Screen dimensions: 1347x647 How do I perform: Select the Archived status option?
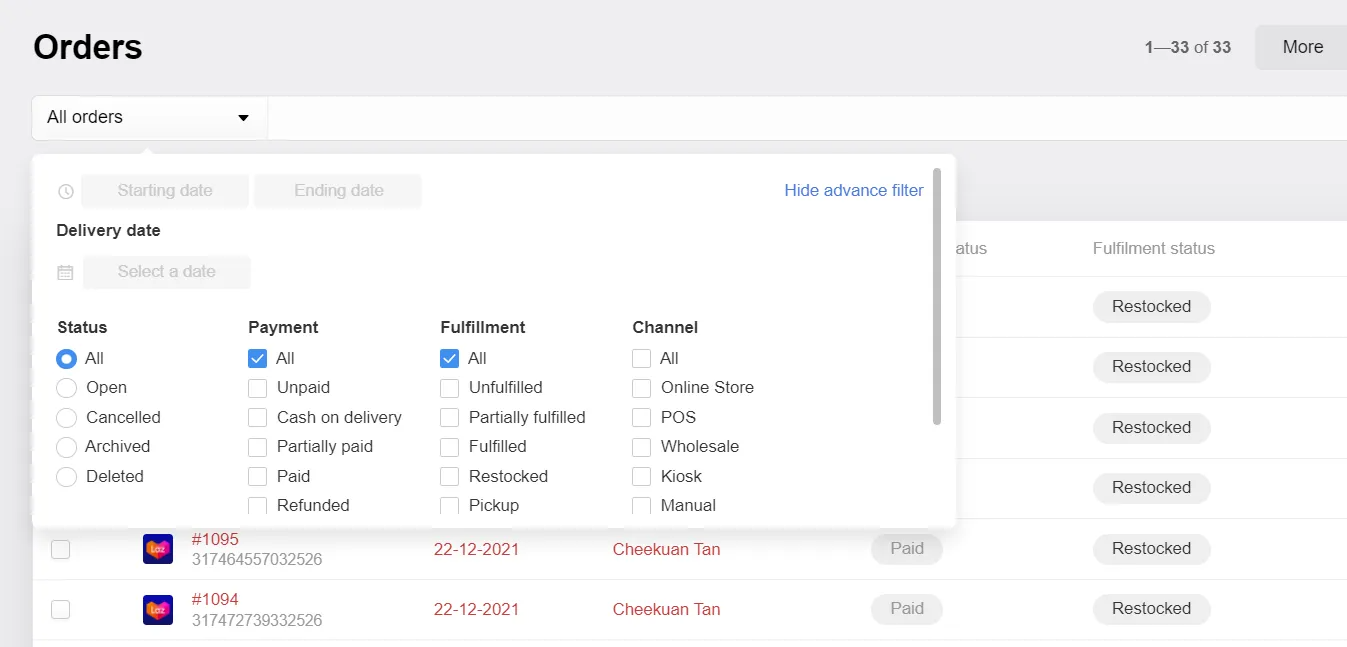coord(66,447)
